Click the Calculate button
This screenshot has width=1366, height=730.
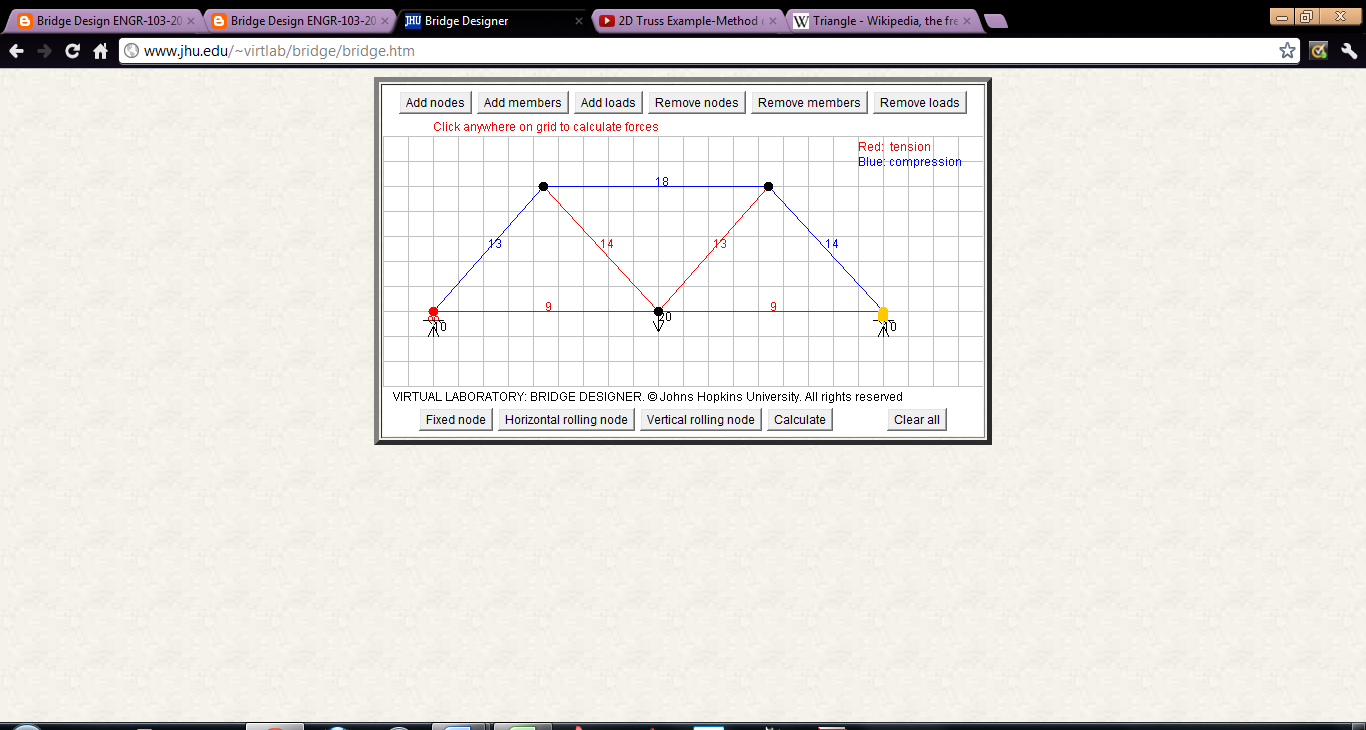(800, 420)
